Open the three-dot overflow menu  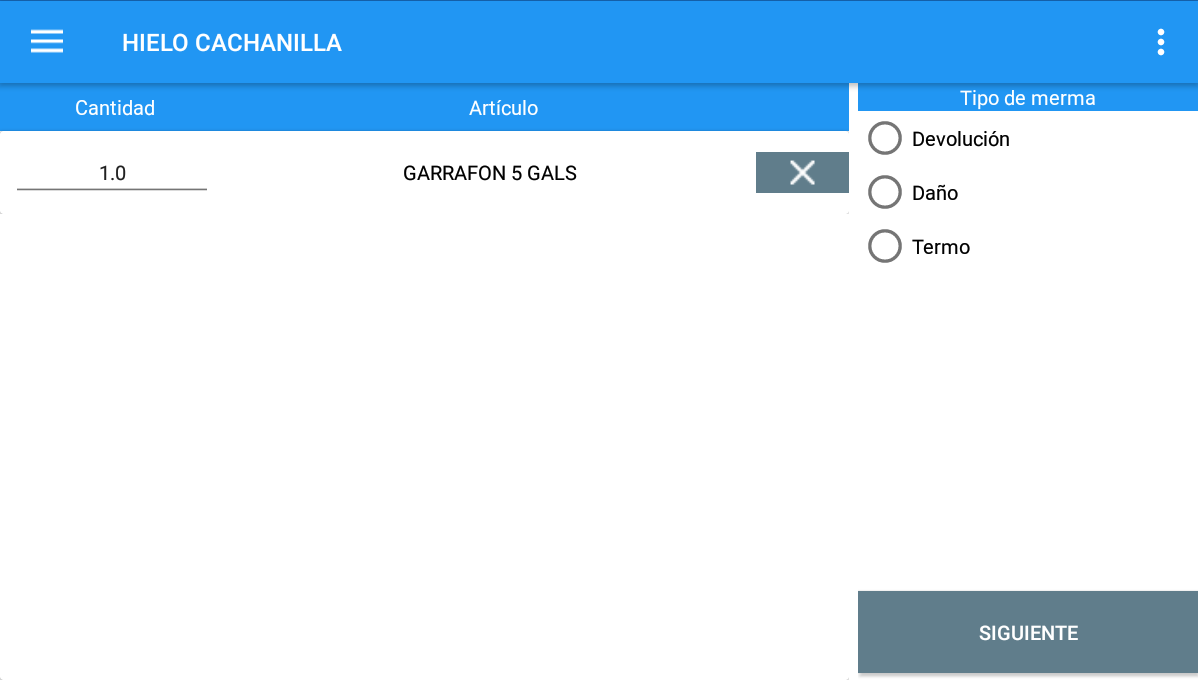click(1160, 42)
